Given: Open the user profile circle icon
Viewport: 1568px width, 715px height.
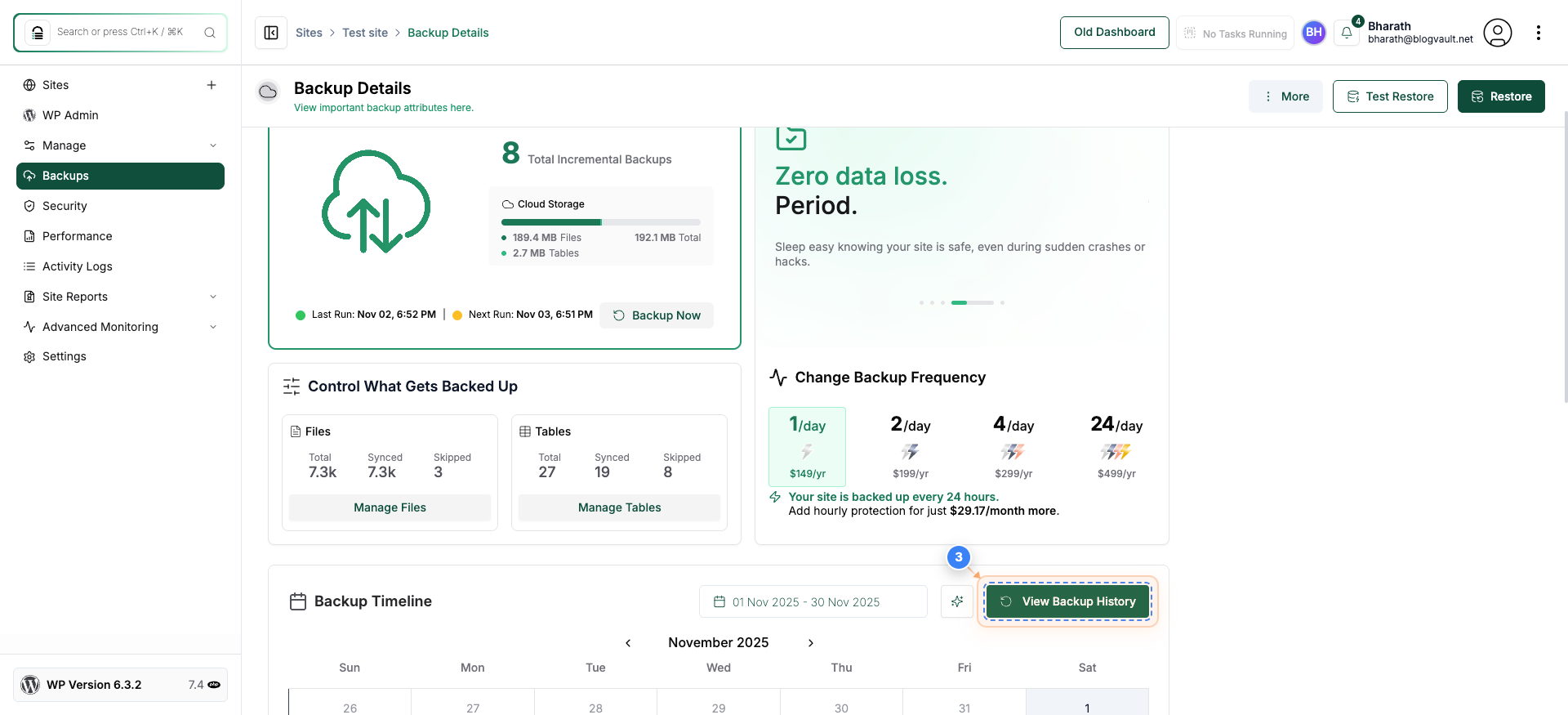Looking at the screenshot, I should coord(1497,33).
